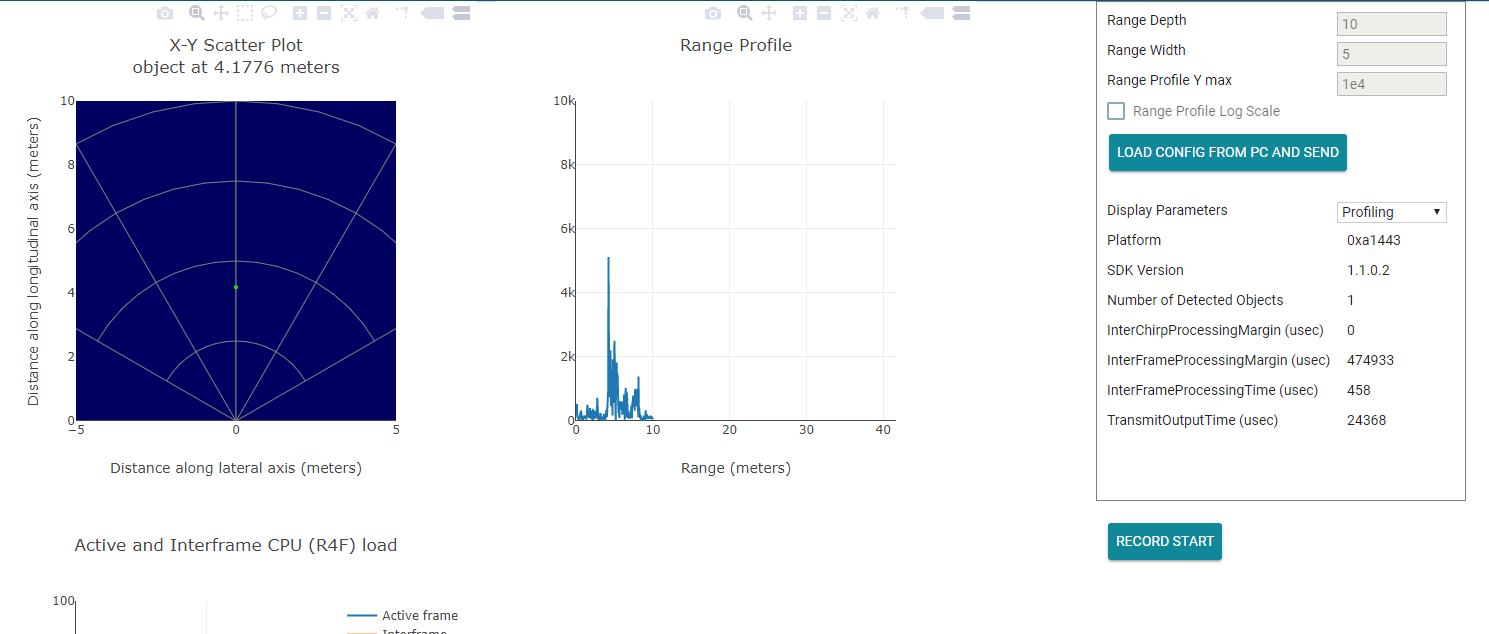Focus the Range Depth input field
The image size is (1489, 634).
pos(1392,24)
